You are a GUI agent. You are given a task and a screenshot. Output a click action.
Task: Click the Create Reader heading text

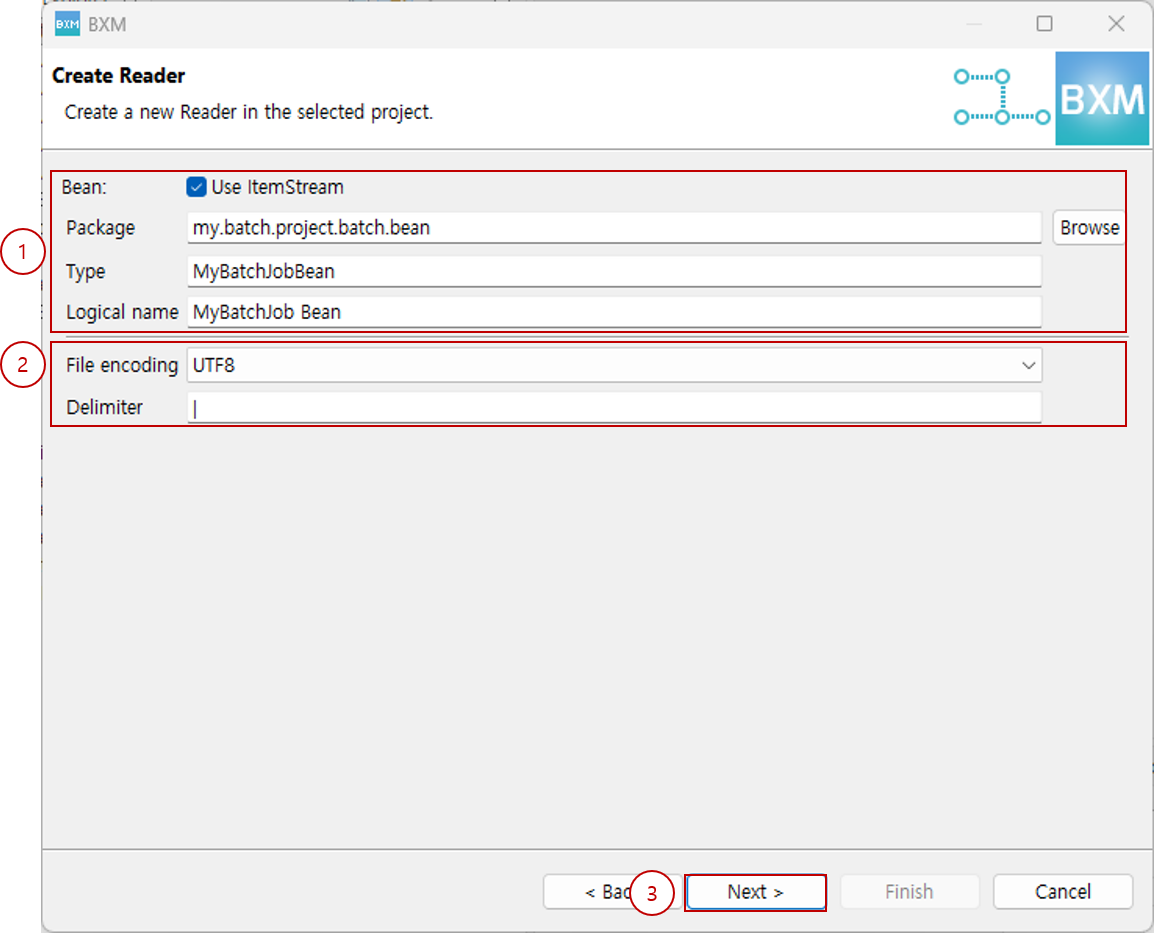[x=117, y=75]
